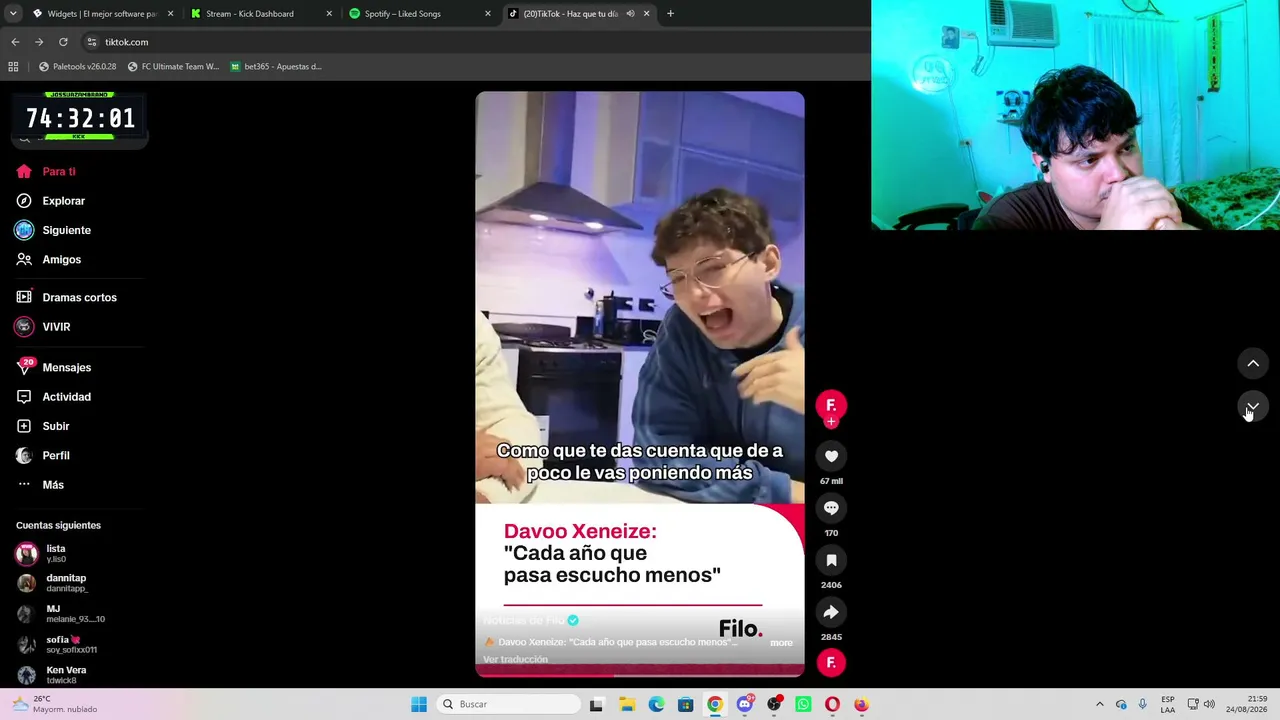Go to the Para ti feed
The height and width of the screenshot is (720, 1280).
coord(46,171)
